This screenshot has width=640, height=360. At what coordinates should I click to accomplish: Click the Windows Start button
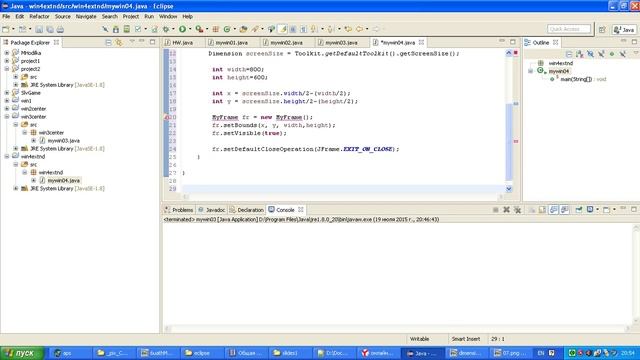[x=22, y=353]
